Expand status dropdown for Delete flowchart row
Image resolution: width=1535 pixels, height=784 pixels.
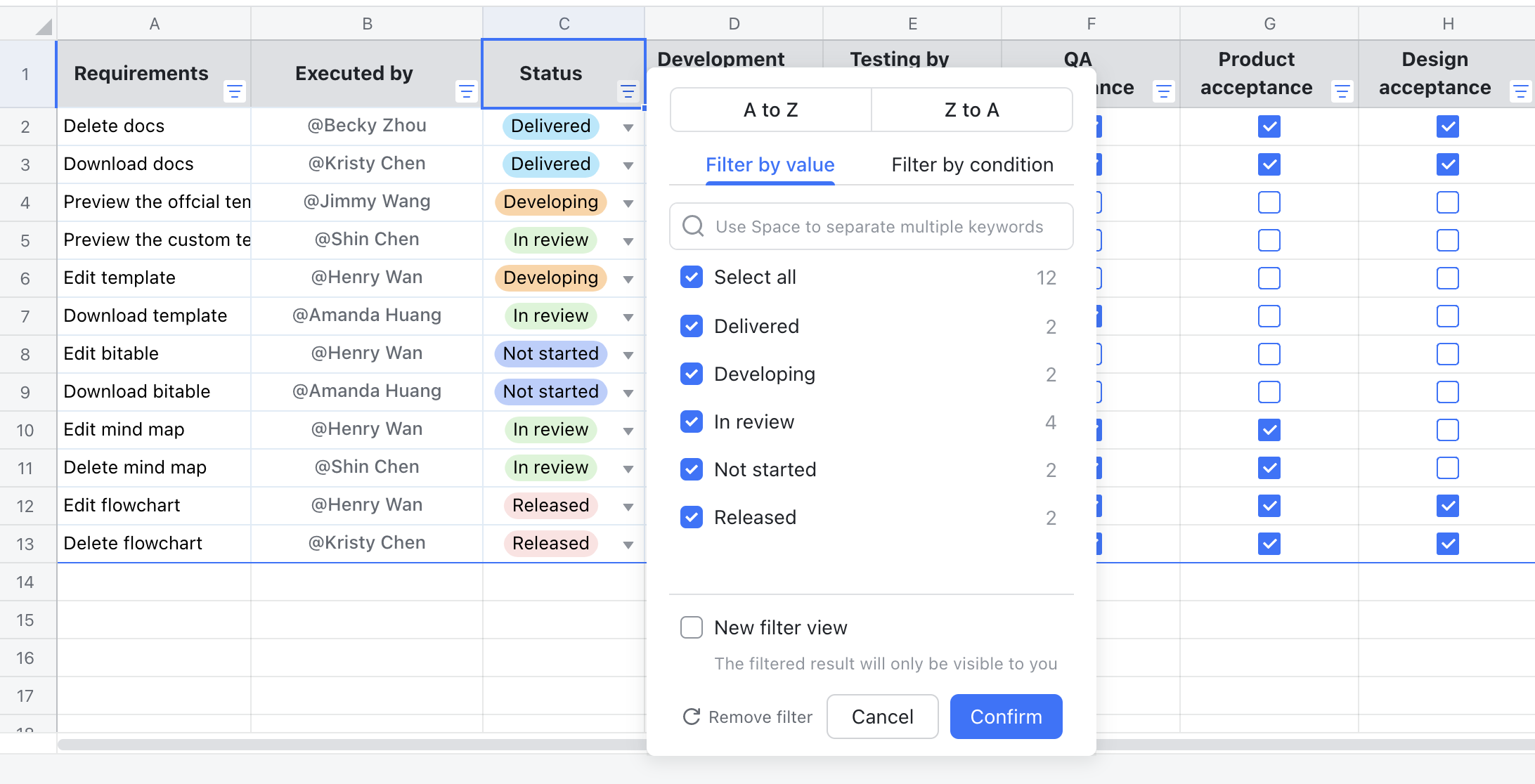point(628,544)
